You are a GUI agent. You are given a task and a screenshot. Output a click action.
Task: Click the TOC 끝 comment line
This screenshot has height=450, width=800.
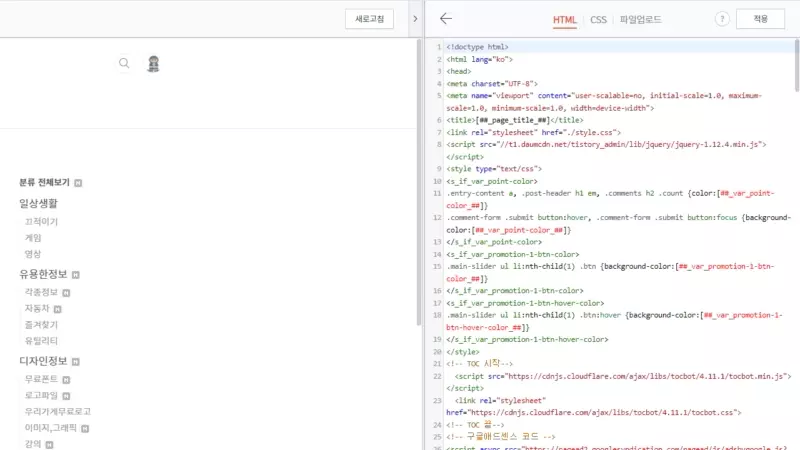tap(475, 424)
